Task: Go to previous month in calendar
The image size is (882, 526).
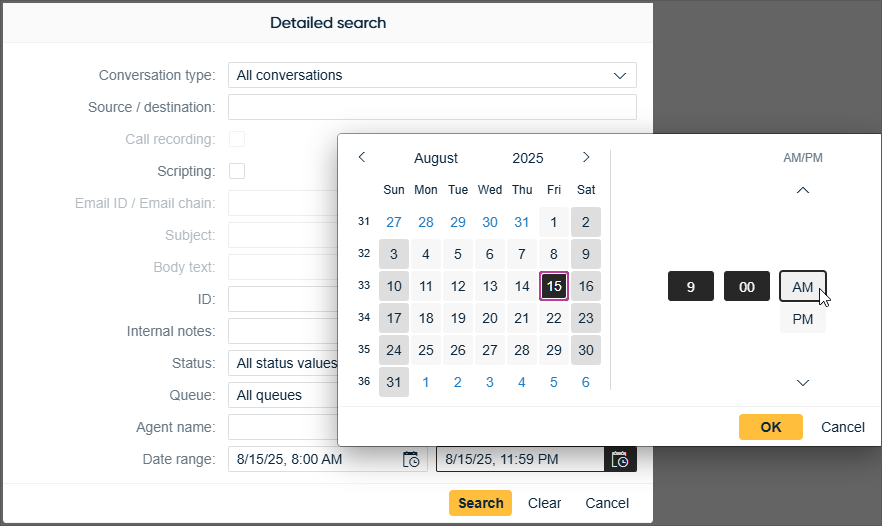Action: point(362,157)
